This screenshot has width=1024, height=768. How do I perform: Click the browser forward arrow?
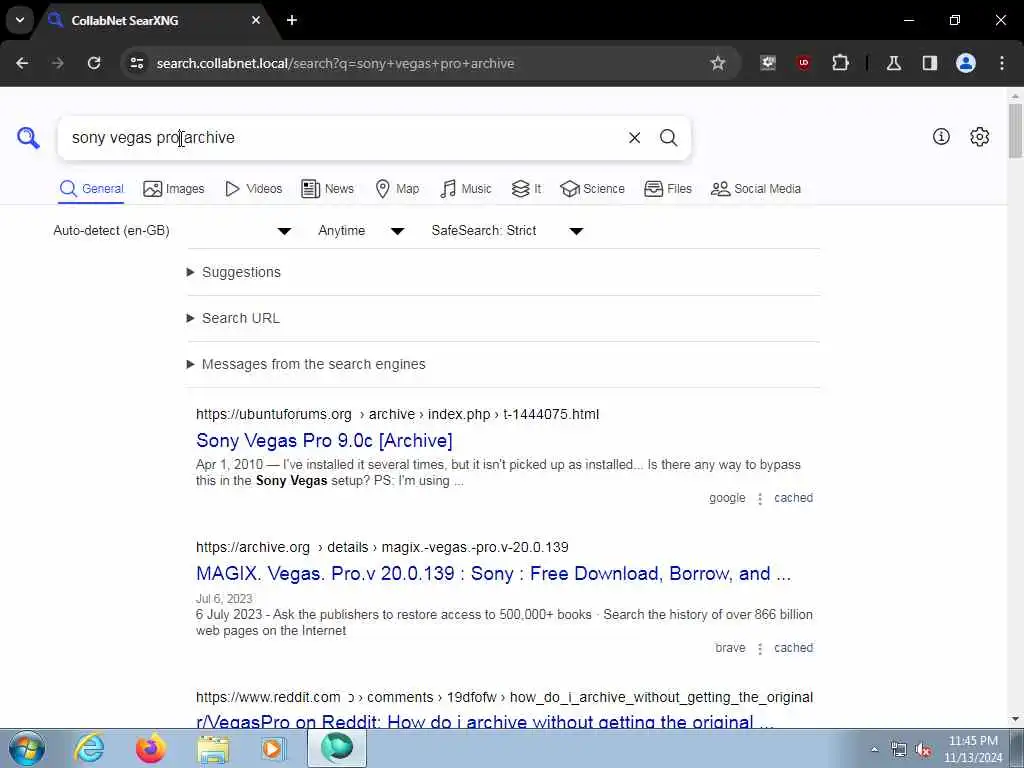click(57, 63)
